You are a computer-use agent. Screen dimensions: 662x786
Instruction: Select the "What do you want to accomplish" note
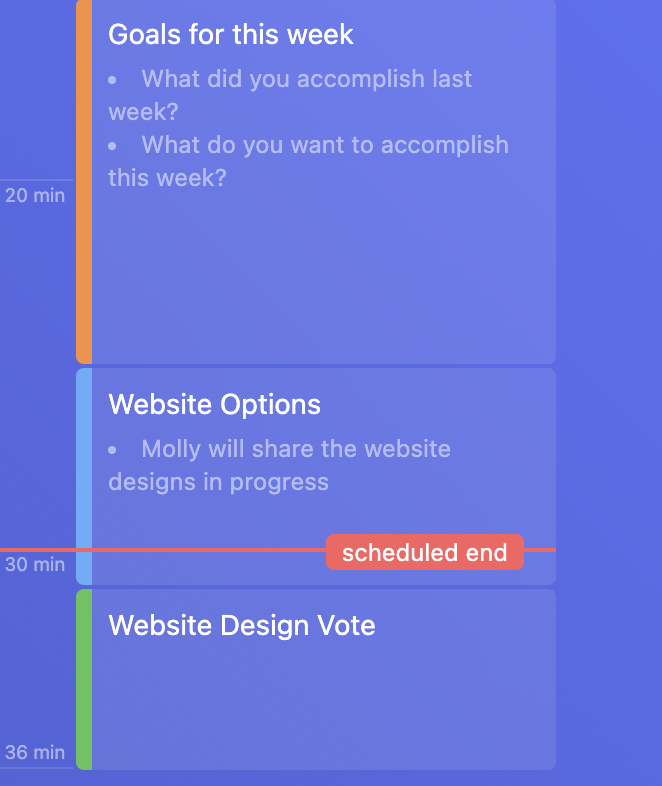[308, 161]
